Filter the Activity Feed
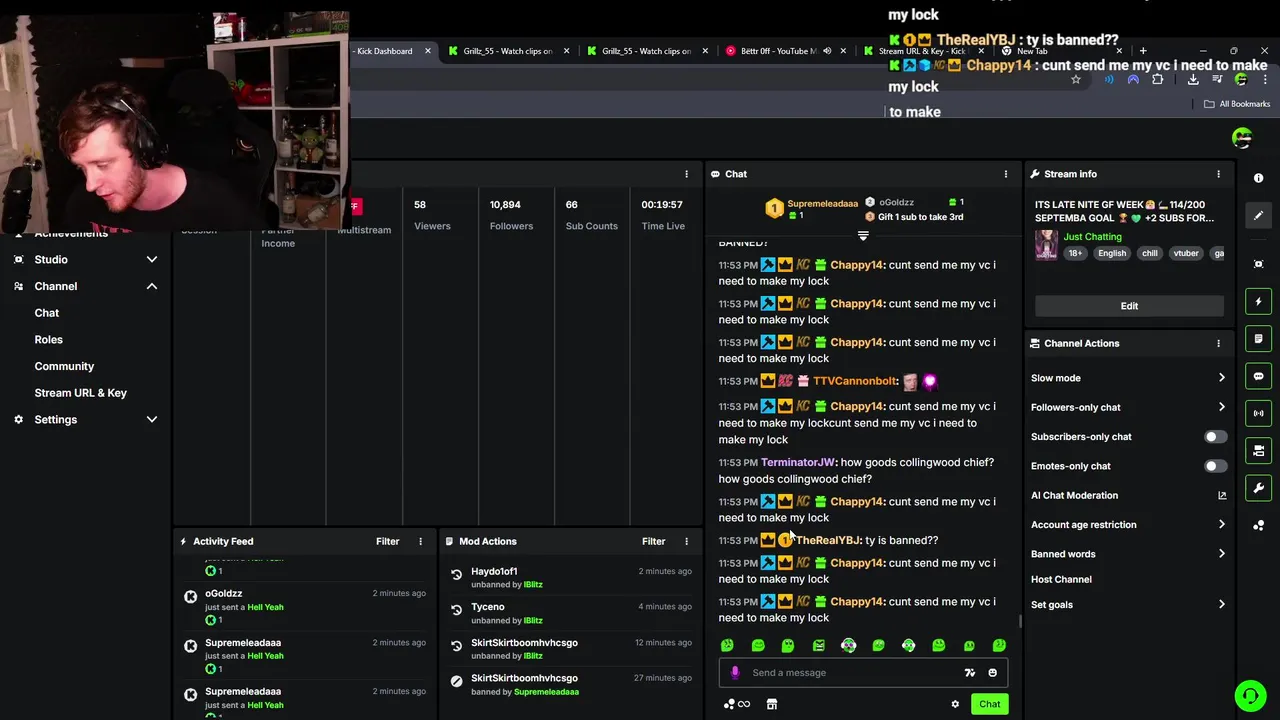The width and height of the screenshot is (1280, 720). [388, 541]
